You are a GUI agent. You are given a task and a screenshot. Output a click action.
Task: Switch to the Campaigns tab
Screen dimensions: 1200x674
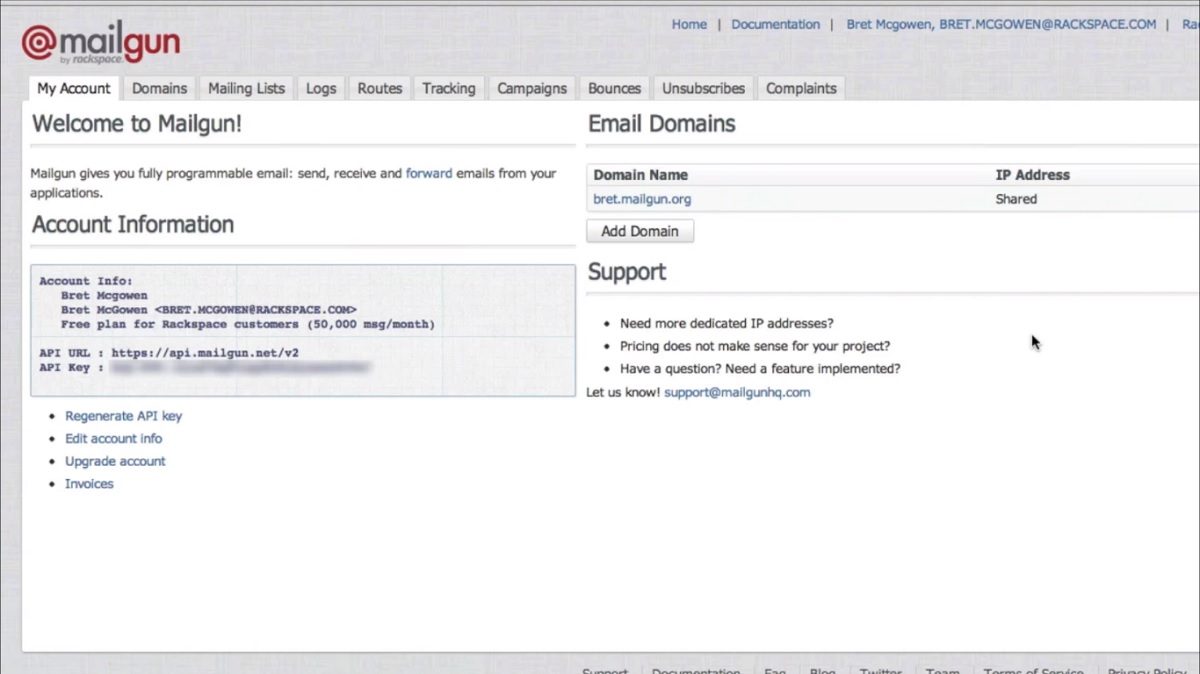[x=531, y=88]
